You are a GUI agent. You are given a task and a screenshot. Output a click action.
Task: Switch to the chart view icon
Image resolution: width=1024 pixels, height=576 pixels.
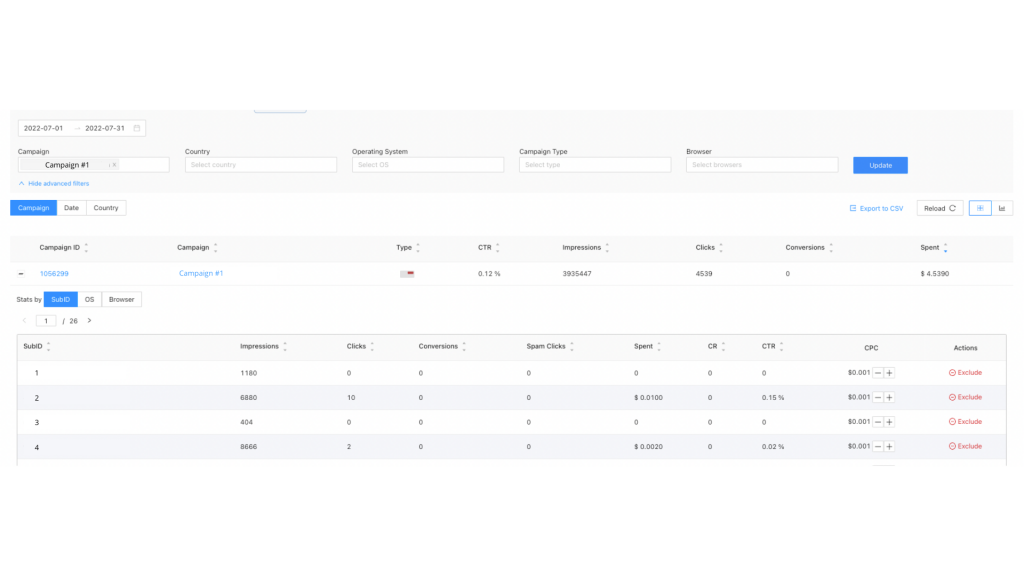1002,208
